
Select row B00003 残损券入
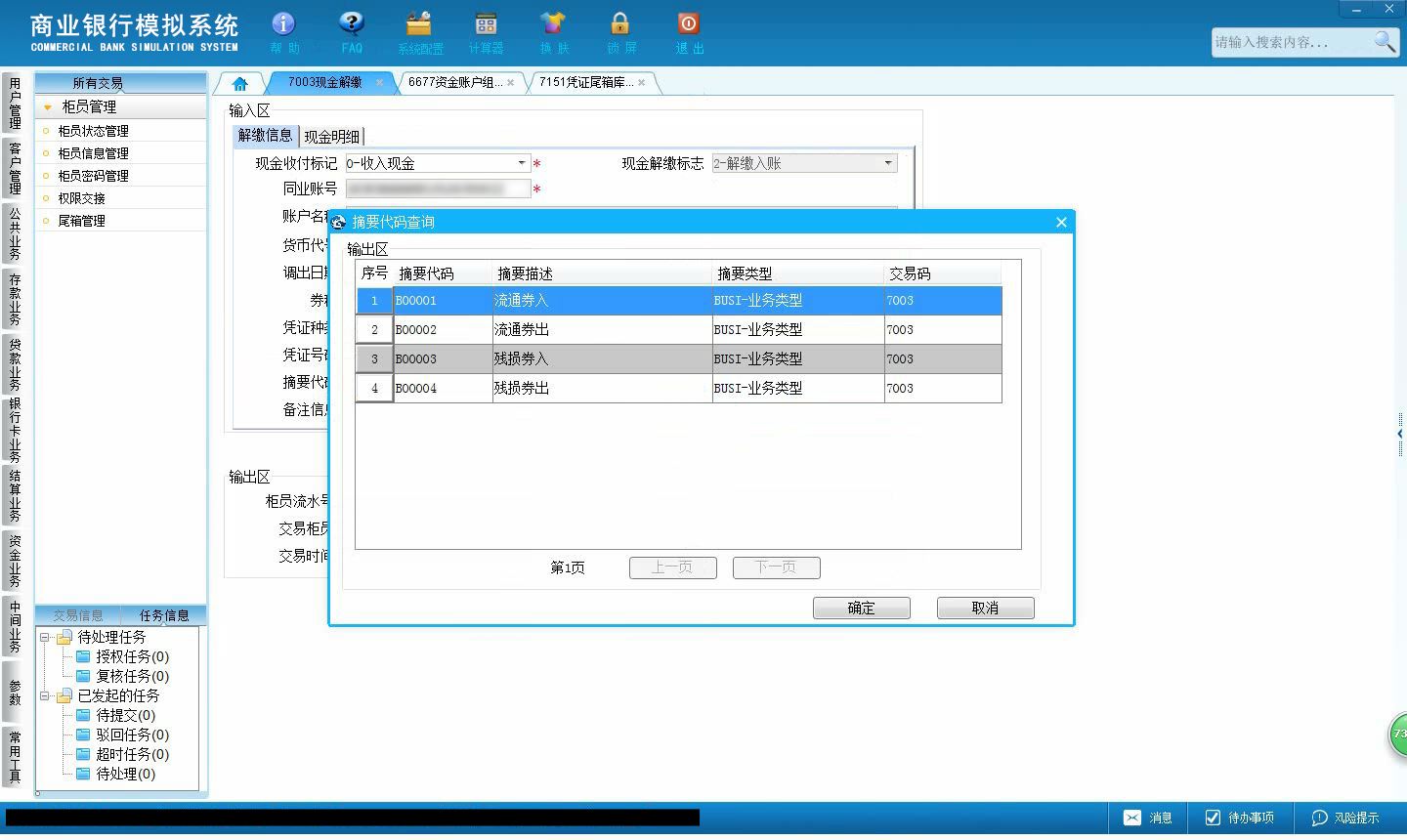678,358
